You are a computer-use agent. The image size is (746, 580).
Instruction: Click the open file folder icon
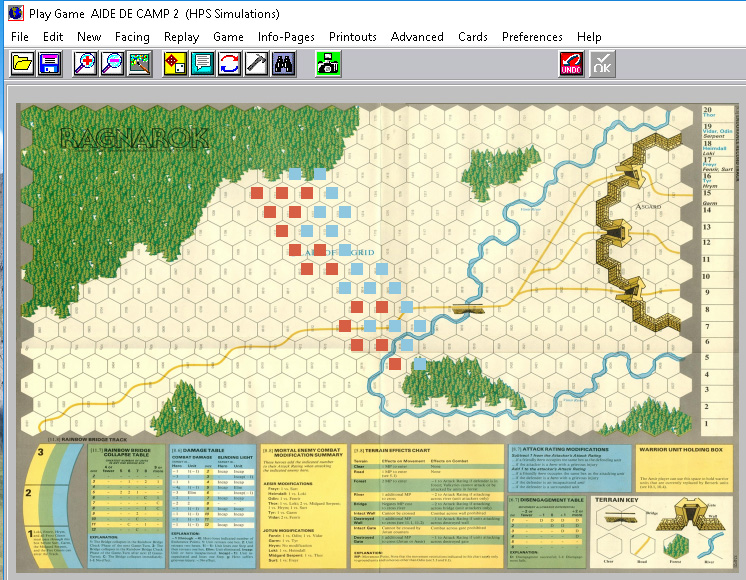click(22, 63)
